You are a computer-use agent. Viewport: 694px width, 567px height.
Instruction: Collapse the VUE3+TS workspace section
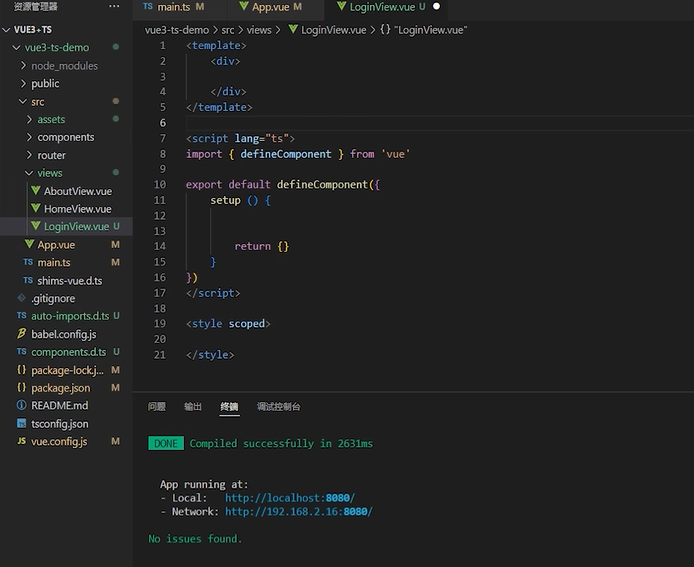point(6,30)
